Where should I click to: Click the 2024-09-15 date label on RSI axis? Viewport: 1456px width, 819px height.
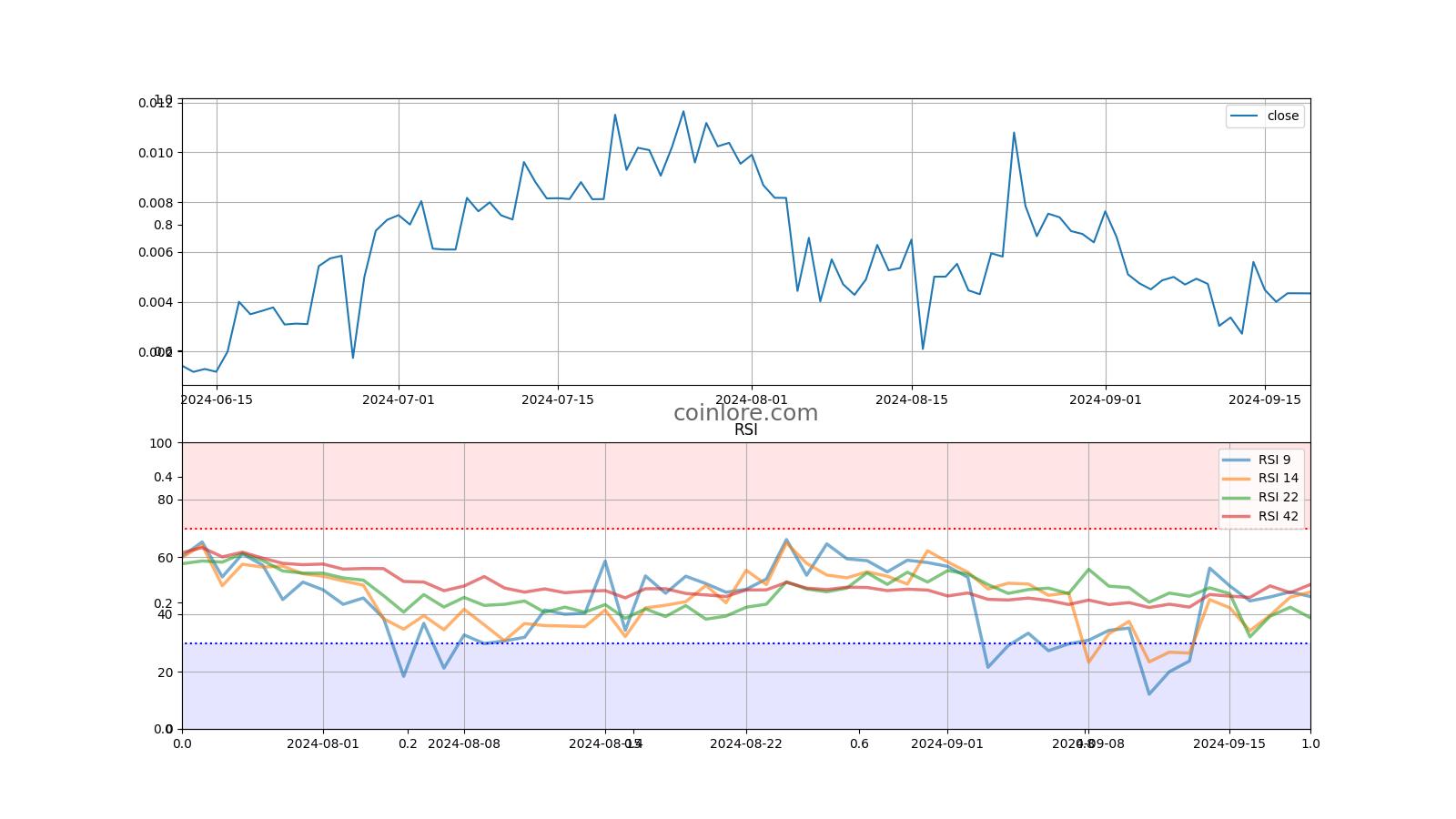1229,743
